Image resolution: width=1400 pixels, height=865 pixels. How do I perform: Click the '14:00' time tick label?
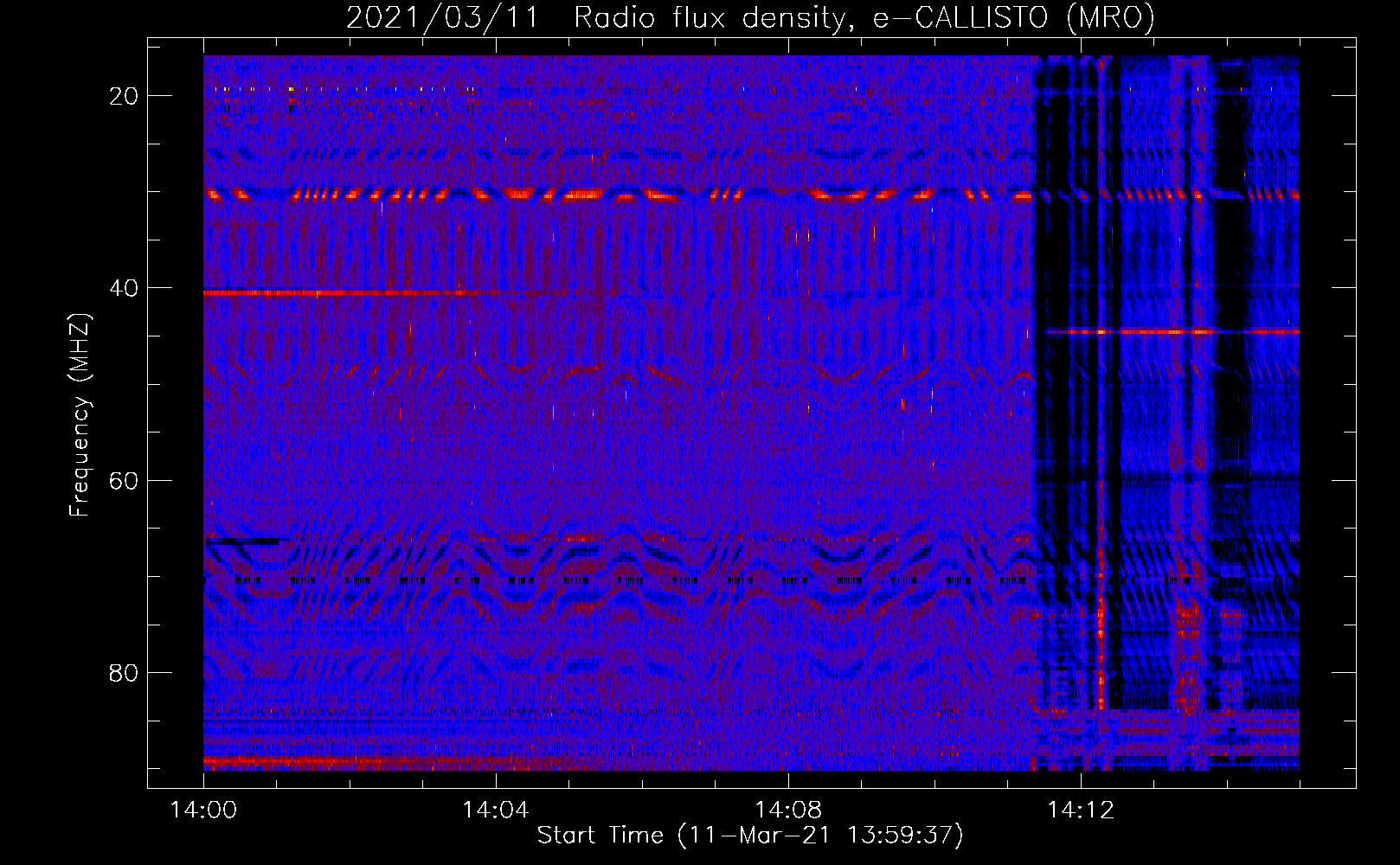coord(203,811)
